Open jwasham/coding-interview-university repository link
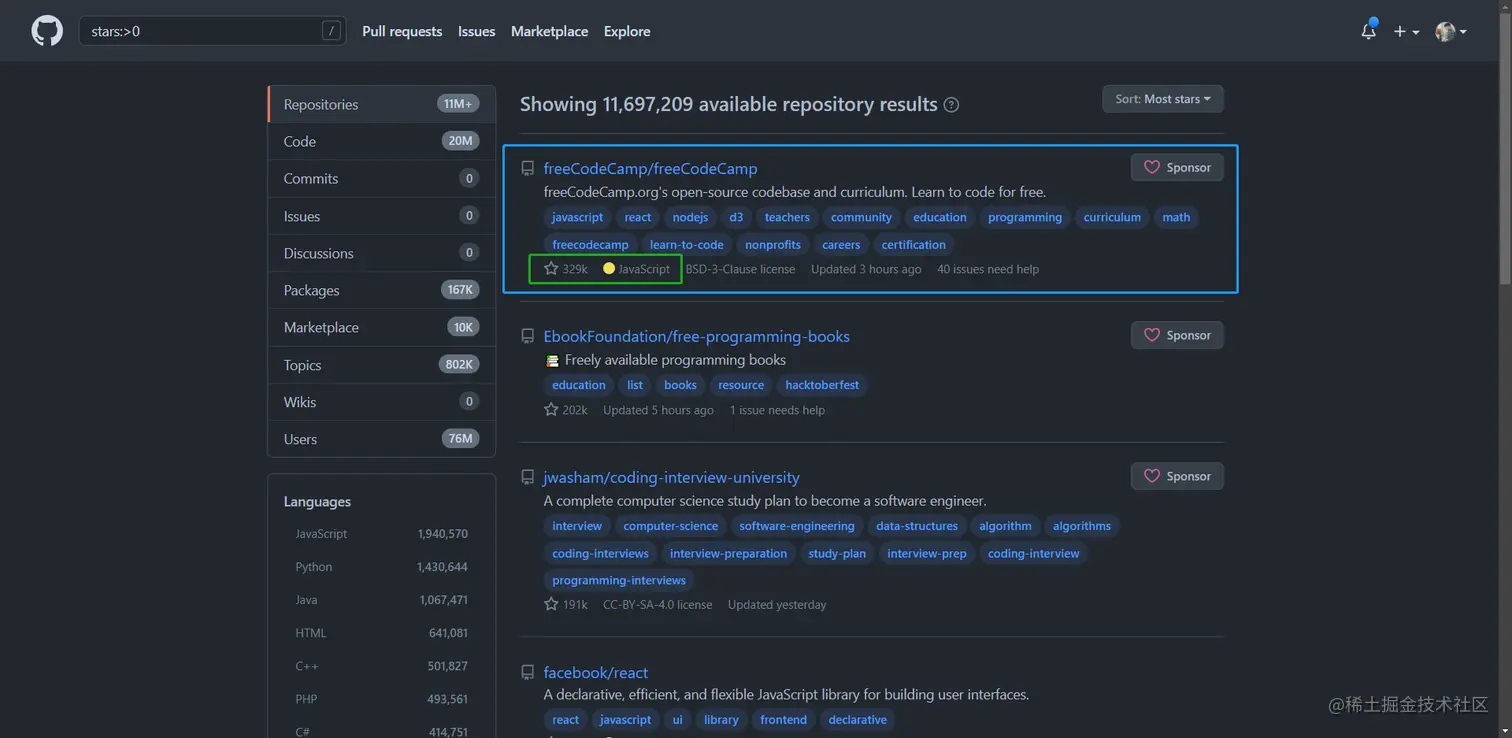 point(671,478)
